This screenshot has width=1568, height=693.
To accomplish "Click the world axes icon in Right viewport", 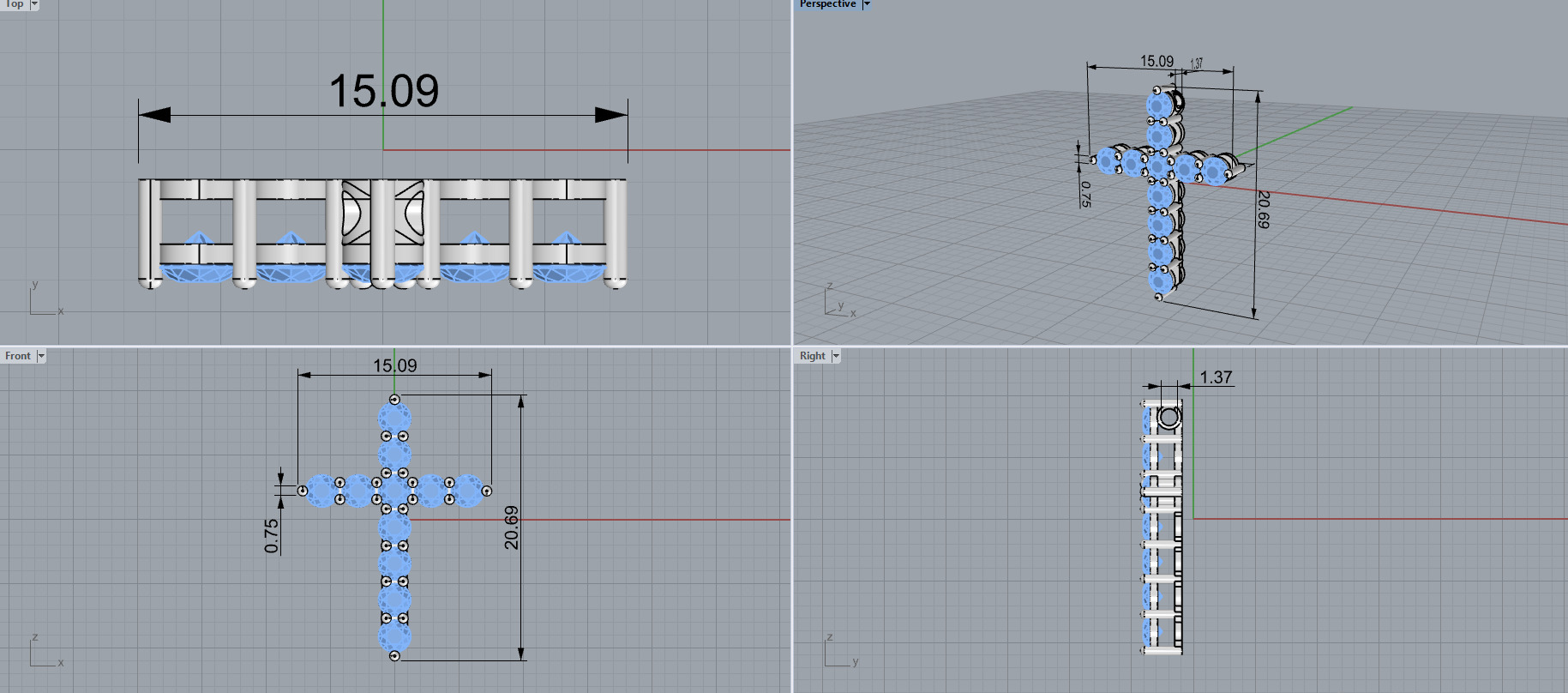I will [x=840, y=651].
